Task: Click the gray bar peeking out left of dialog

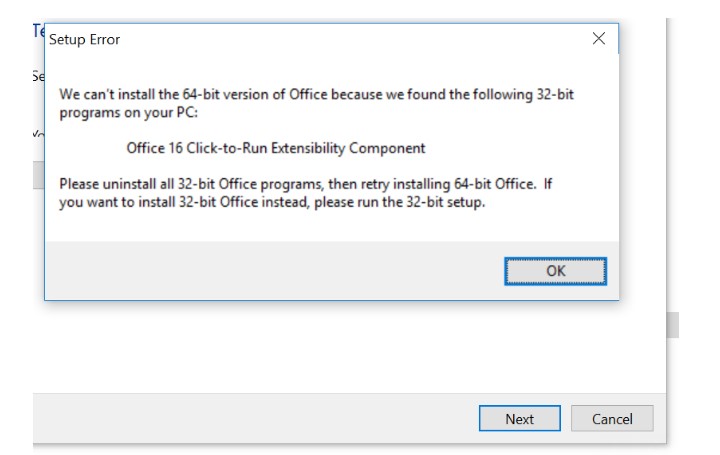Action: [39, 175]
